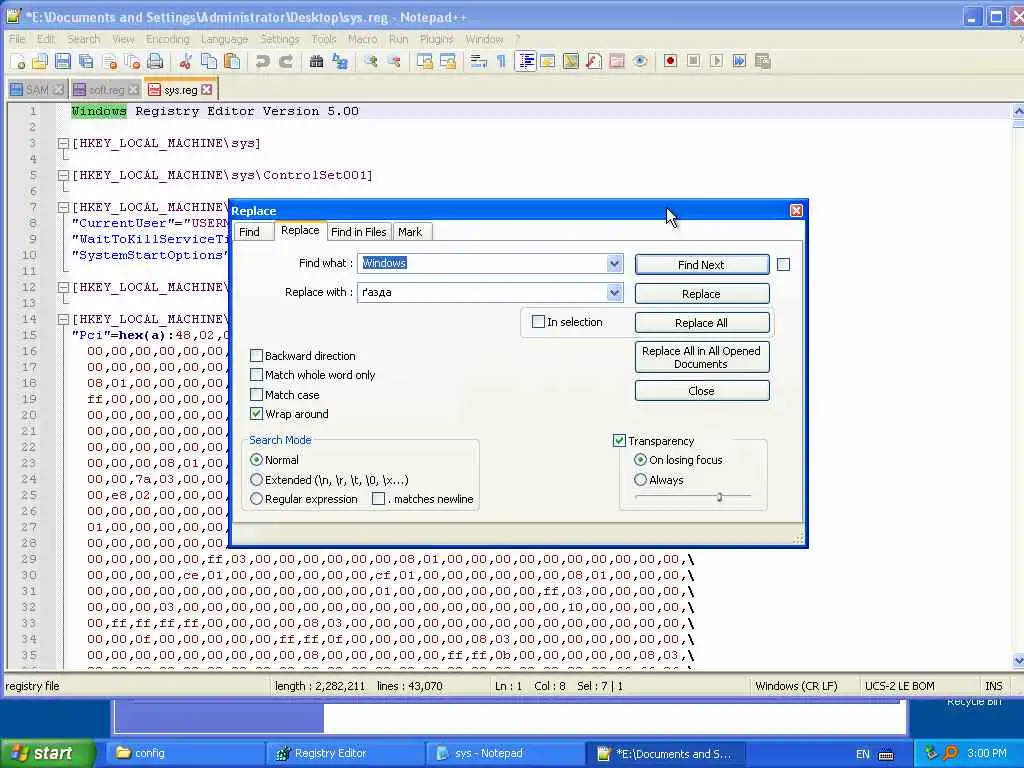The width and height of the screenshot is (1024, 768).
Task: Click the Find binoculars icon
Action: pos(317,61)
